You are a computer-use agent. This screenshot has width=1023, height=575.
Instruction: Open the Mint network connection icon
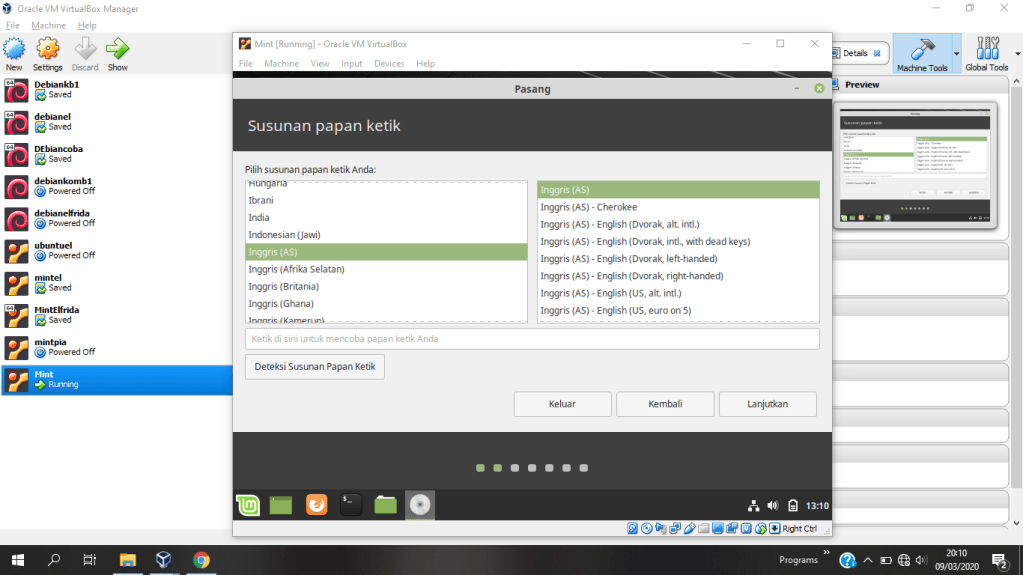click(x=754, y=505)
